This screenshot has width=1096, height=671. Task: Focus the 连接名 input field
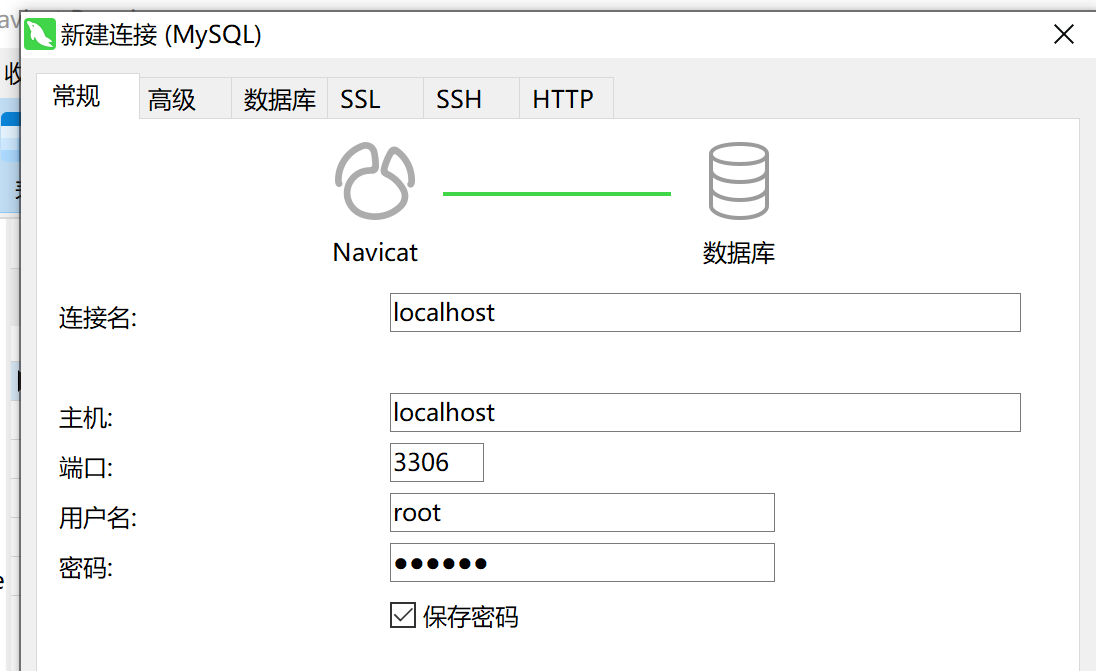coord(704,312)
